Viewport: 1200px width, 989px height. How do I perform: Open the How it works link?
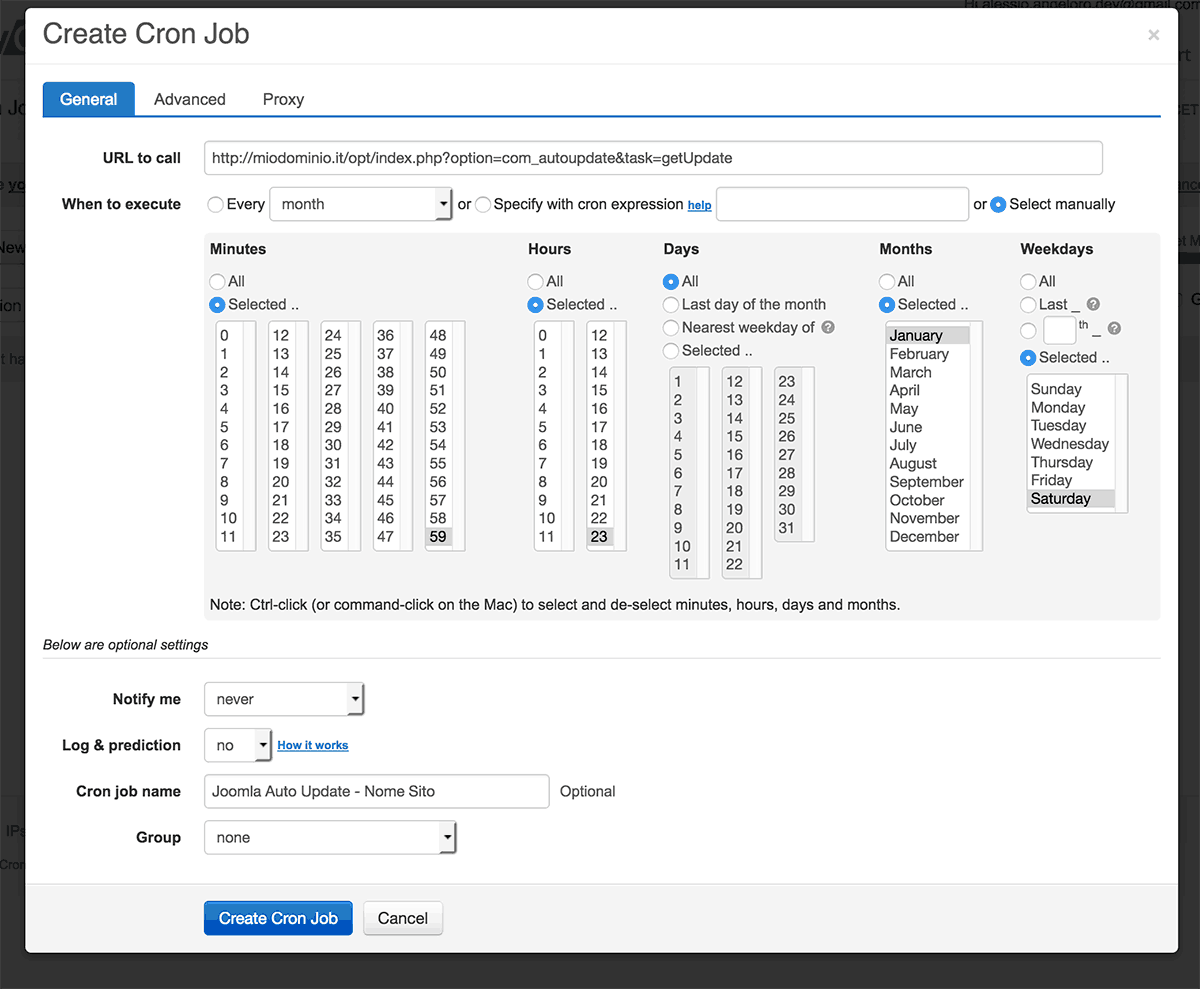(x=313, y=746)
